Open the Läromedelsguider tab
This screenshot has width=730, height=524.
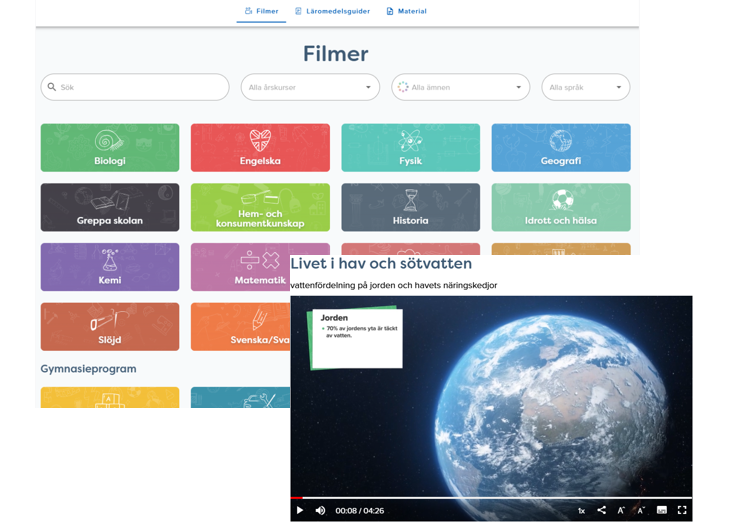pyautogui.click(x=332, y=11)
